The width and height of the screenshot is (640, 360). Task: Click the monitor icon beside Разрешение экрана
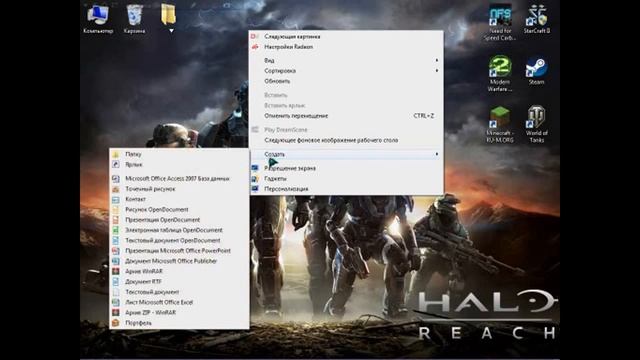(x=255, y=168)
